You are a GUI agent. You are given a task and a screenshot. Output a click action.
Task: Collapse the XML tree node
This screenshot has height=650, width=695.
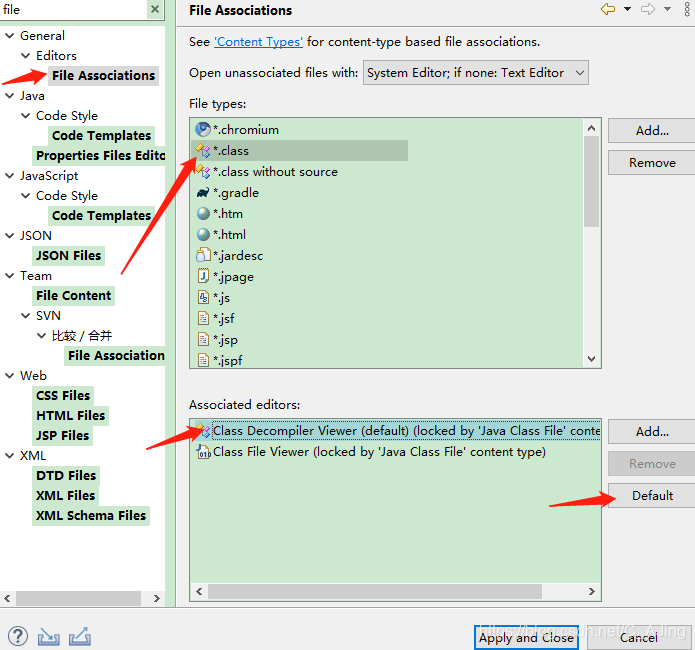(9, 455)
